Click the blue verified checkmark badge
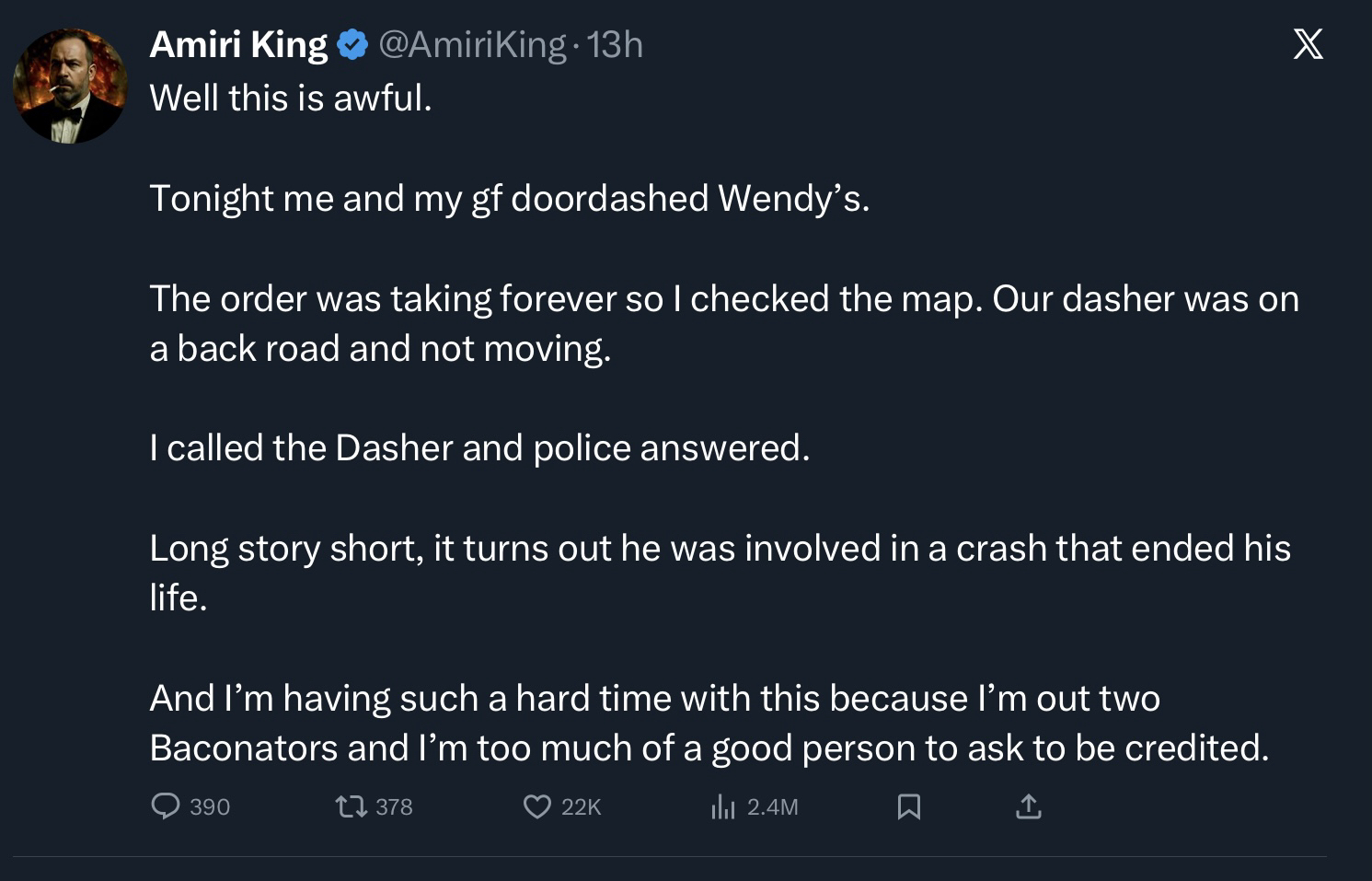Viewport: 1372px width, 881px height. click(352, 44)
